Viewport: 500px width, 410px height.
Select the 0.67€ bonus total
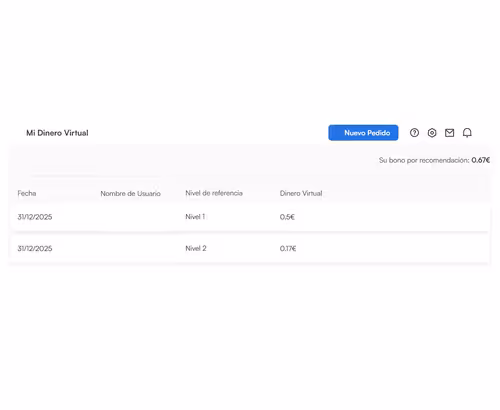pyautogui.click(x=480, y=160)
